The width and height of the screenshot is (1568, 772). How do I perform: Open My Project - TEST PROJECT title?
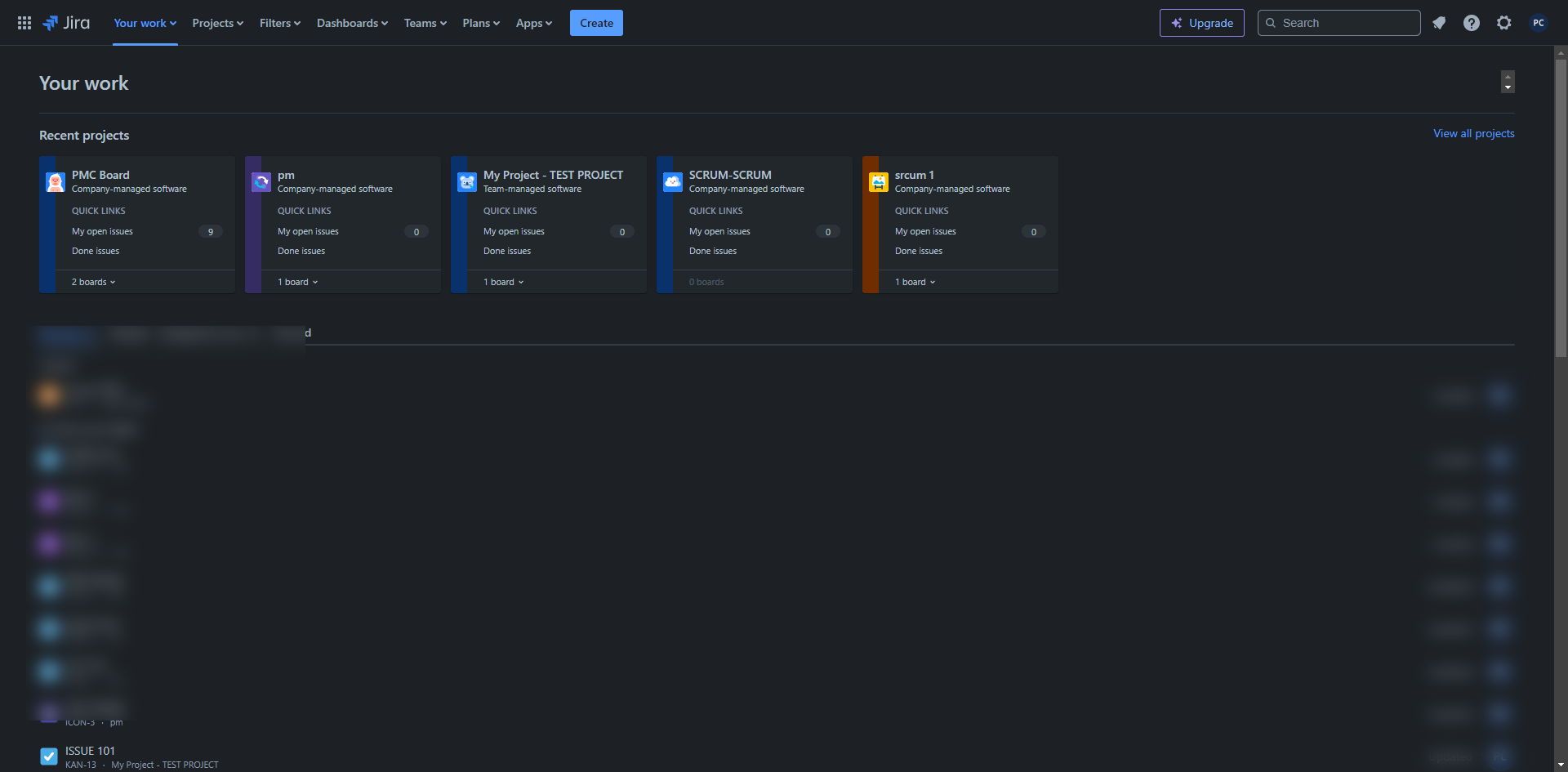point(553,175)
